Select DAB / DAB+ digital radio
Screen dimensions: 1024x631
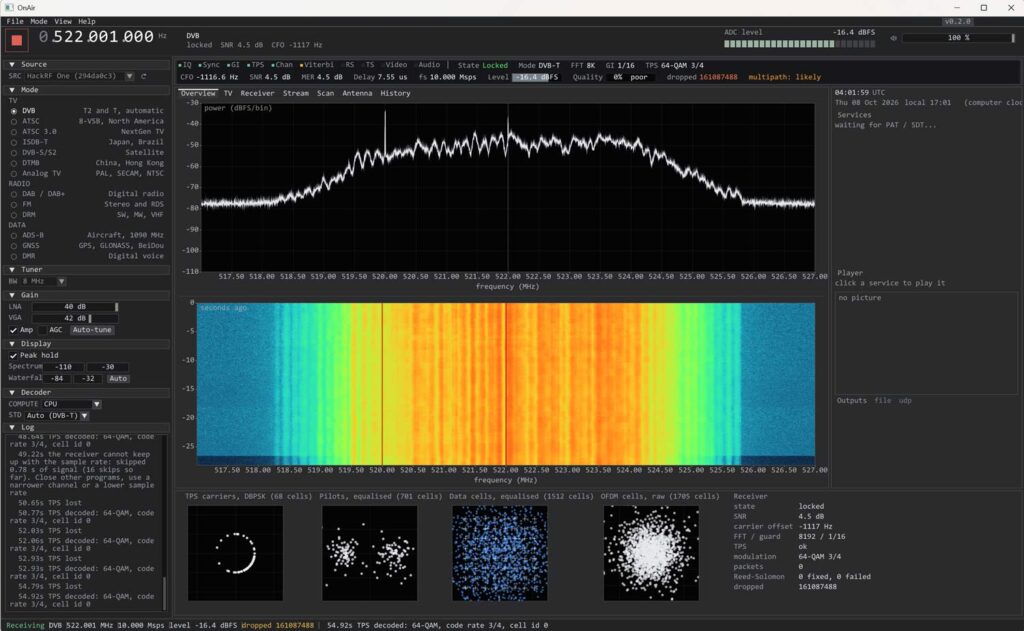(x=14, y=194)
